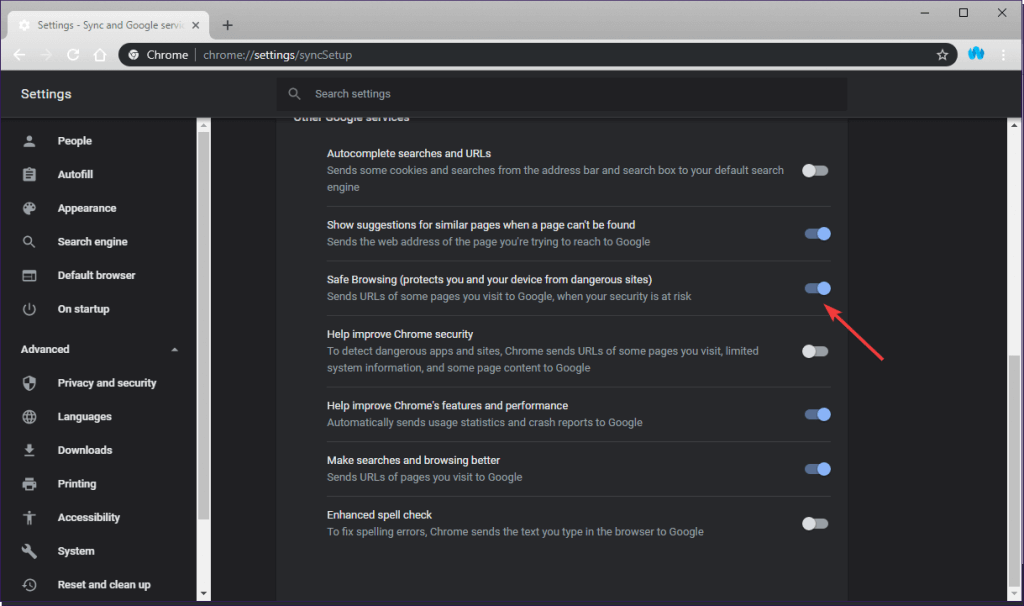Click the address bar URL chrome://settings/syncSetup

pos(278,55)
